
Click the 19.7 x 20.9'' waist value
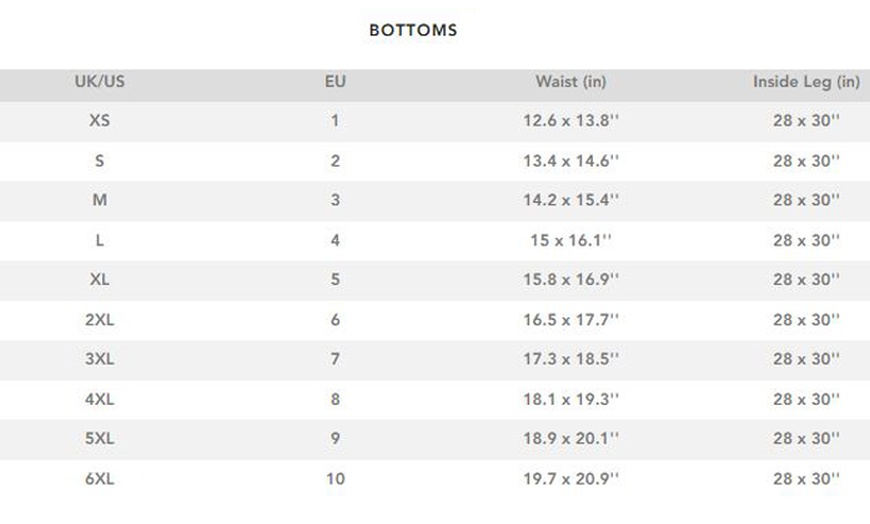(571, 479)
